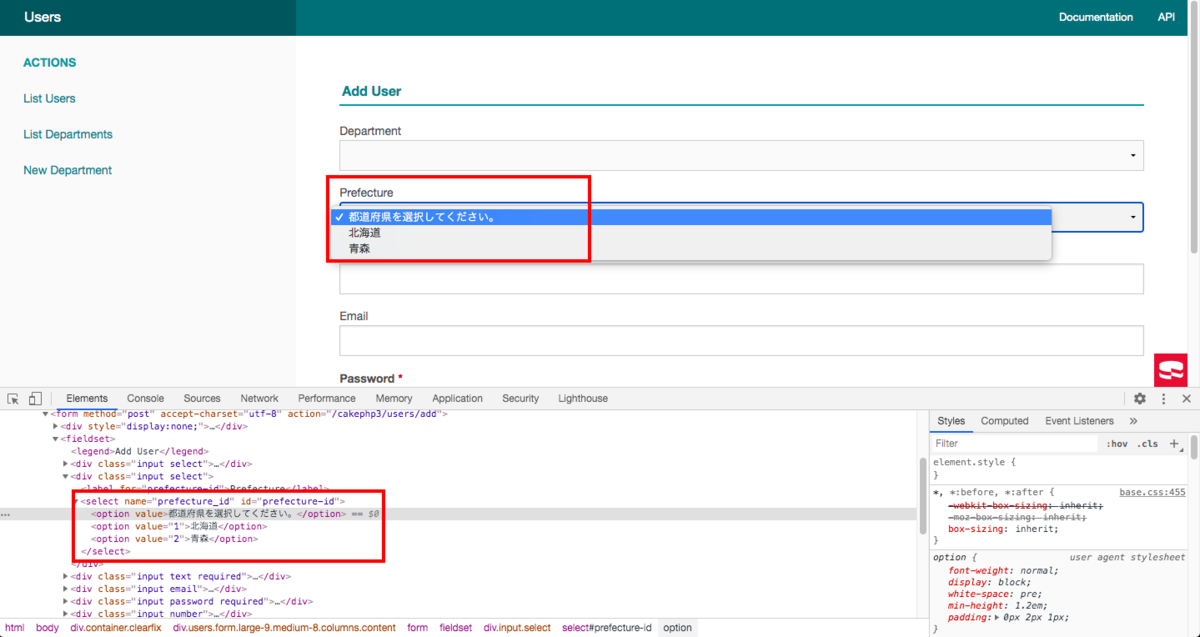
Task: Click the Users header title
Action: click(42, 17)
